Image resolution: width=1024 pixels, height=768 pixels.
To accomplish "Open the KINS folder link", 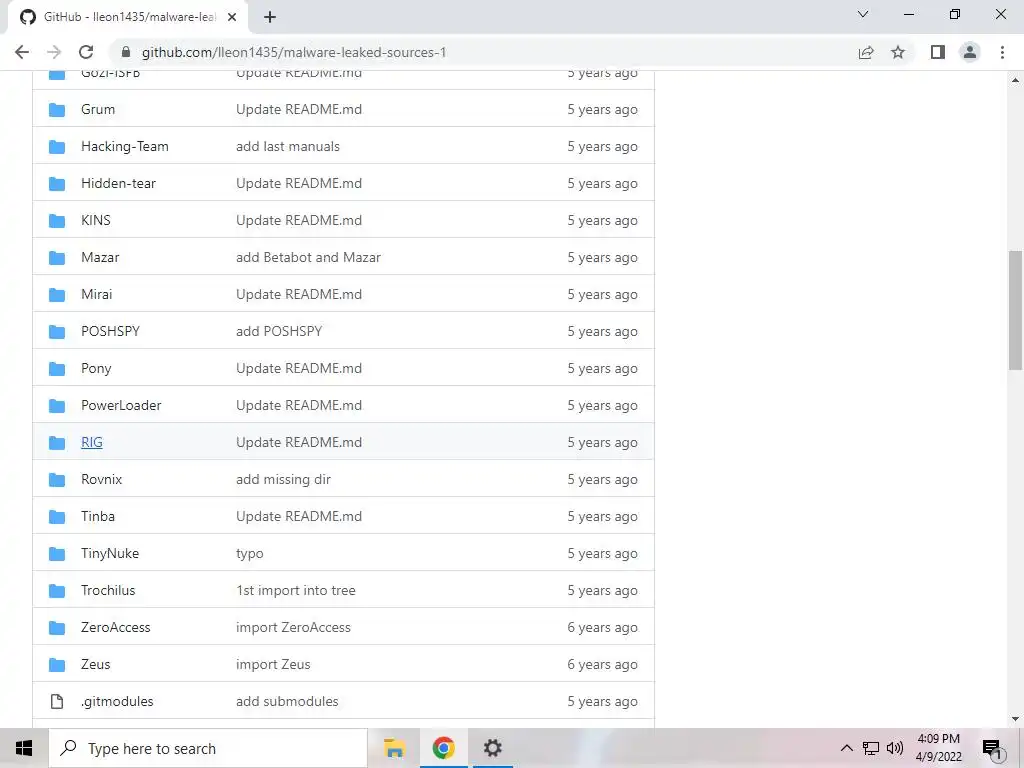I will click(96, 221).
